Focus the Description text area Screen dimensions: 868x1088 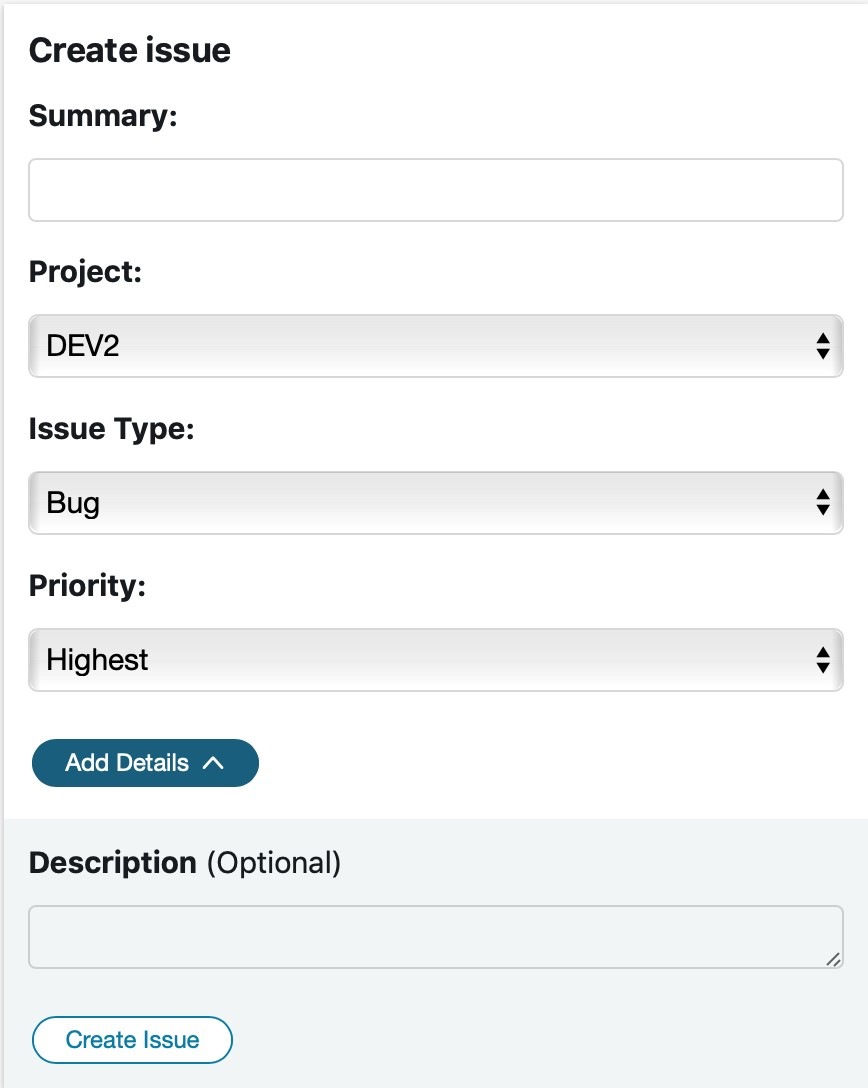point(435,937)
